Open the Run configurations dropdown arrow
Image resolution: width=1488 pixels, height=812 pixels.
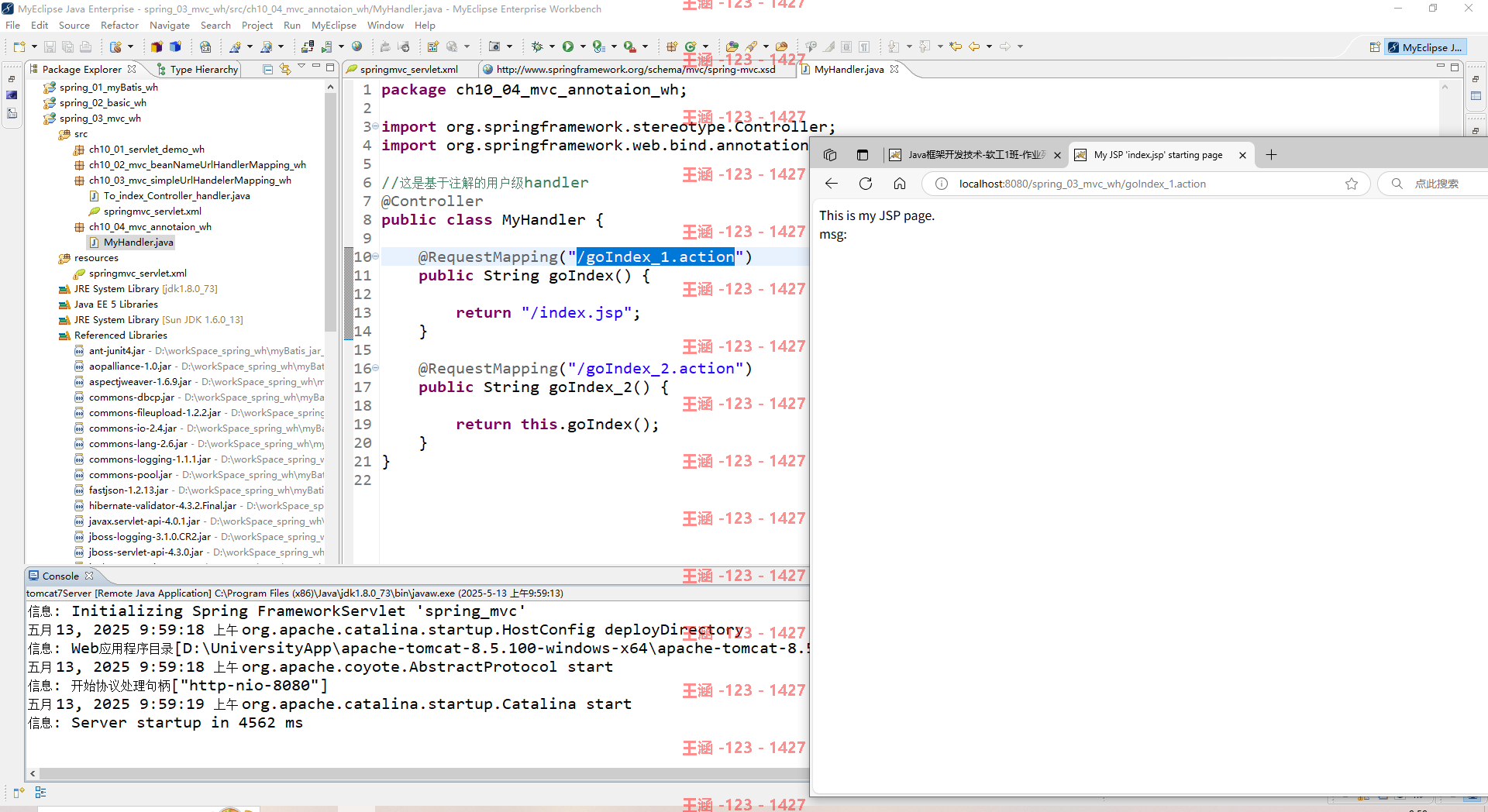pos(583,46)
